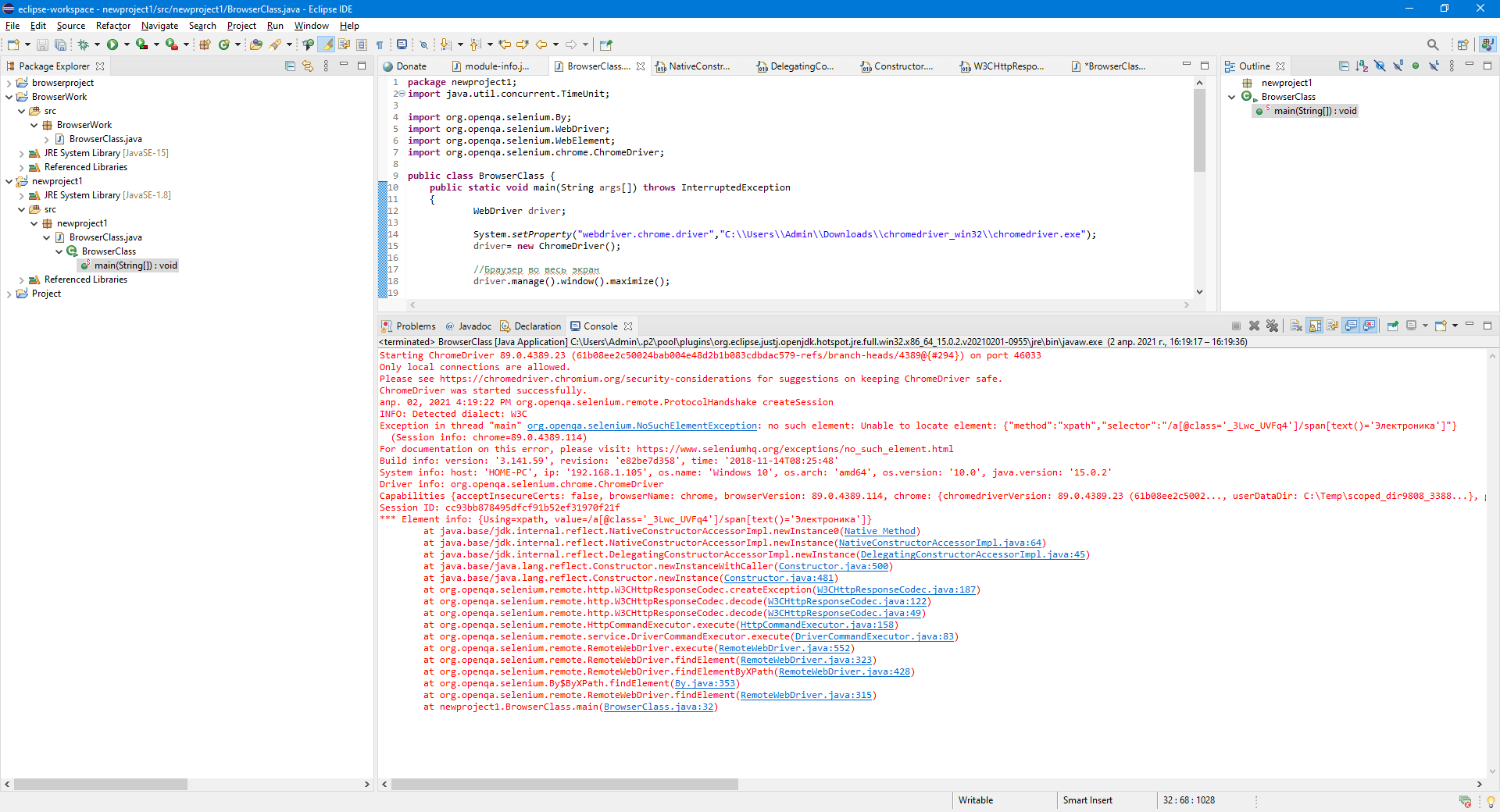Navigate Back with the yellow left arrow

tap(541, 45)
